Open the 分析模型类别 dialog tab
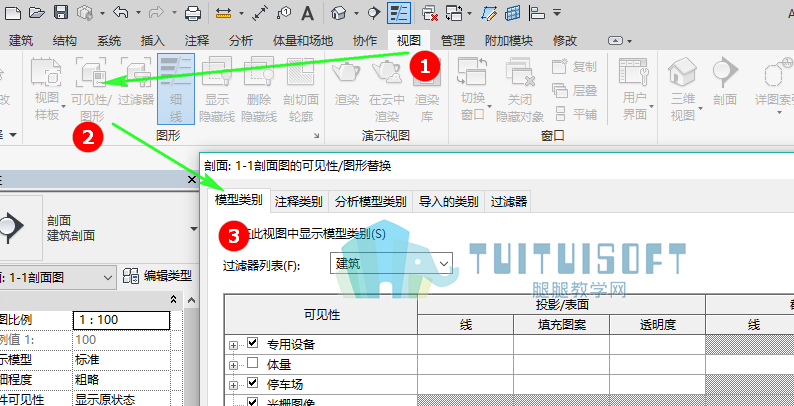 (x=371, y=202)
